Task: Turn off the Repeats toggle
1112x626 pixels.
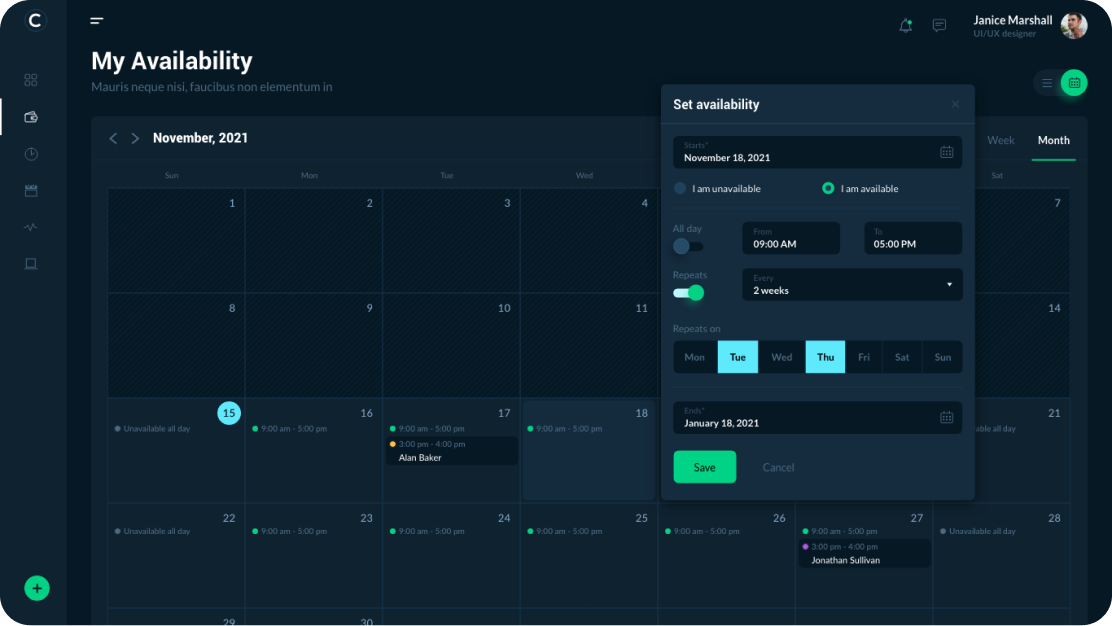Action: (688, 293)
